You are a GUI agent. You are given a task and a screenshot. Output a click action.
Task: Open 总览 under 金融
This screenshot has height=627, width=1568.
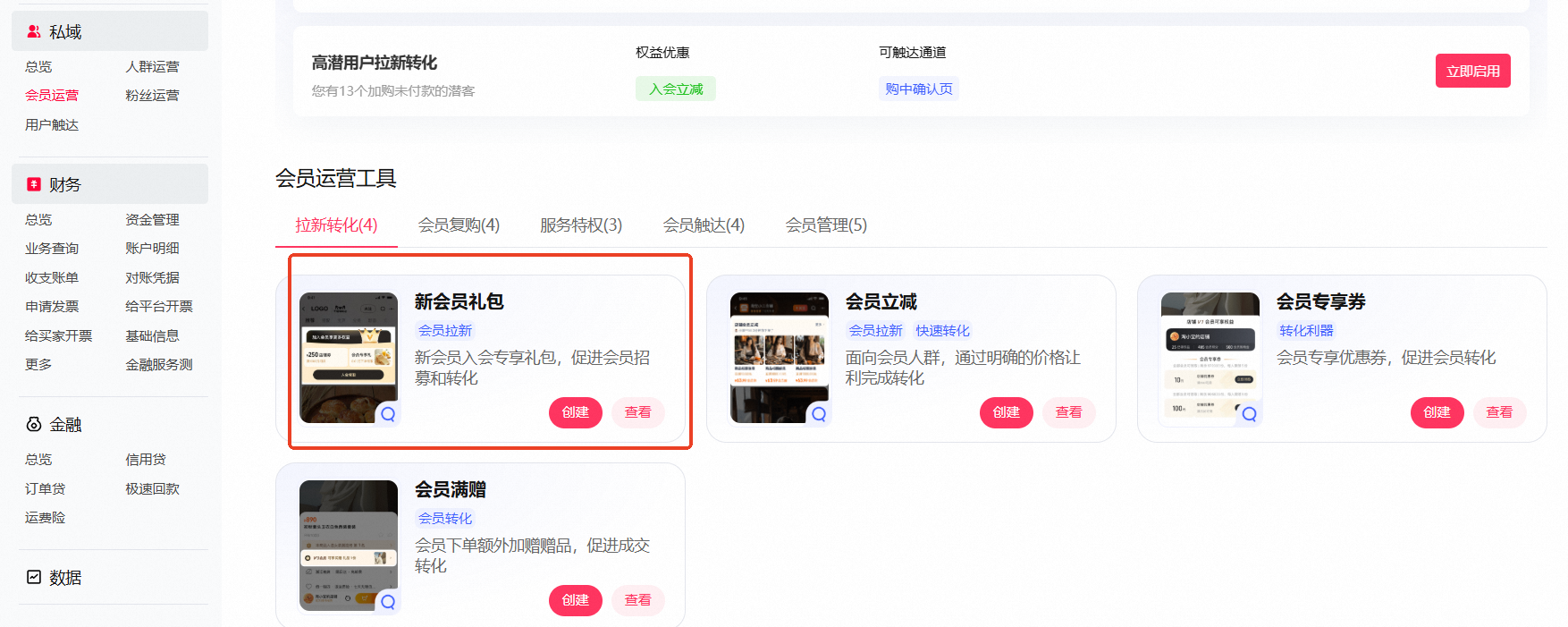[38, 460]
